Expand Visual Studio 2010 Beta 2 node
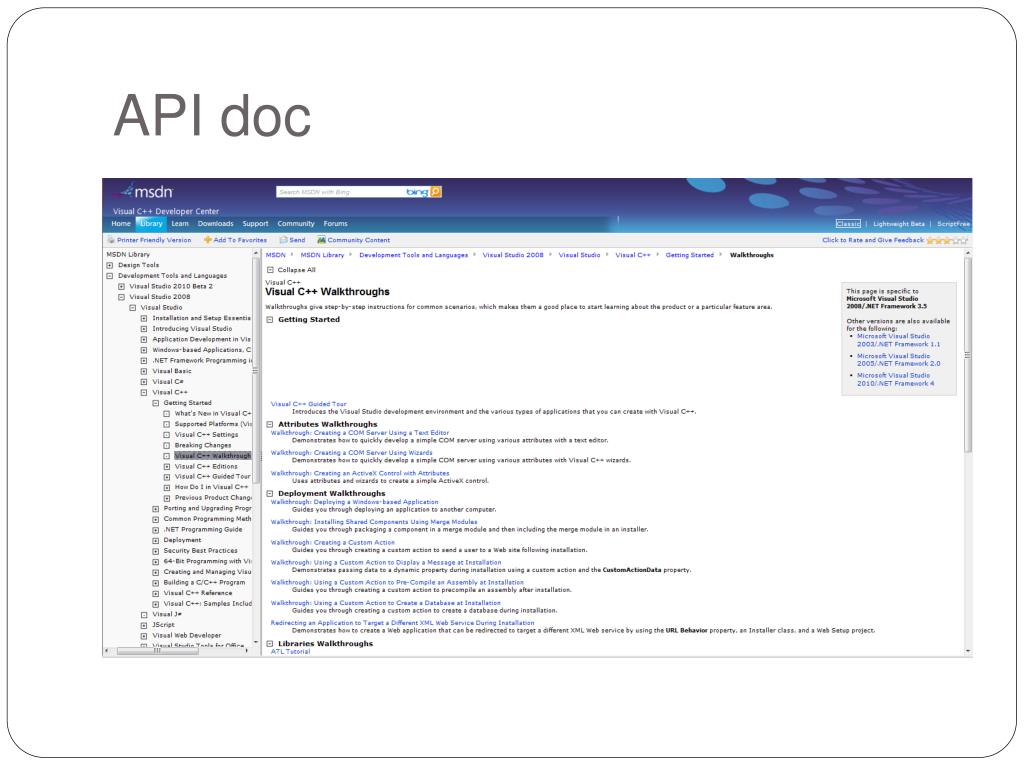Viewport: 1024px width, 768px height. click(121, 286)
